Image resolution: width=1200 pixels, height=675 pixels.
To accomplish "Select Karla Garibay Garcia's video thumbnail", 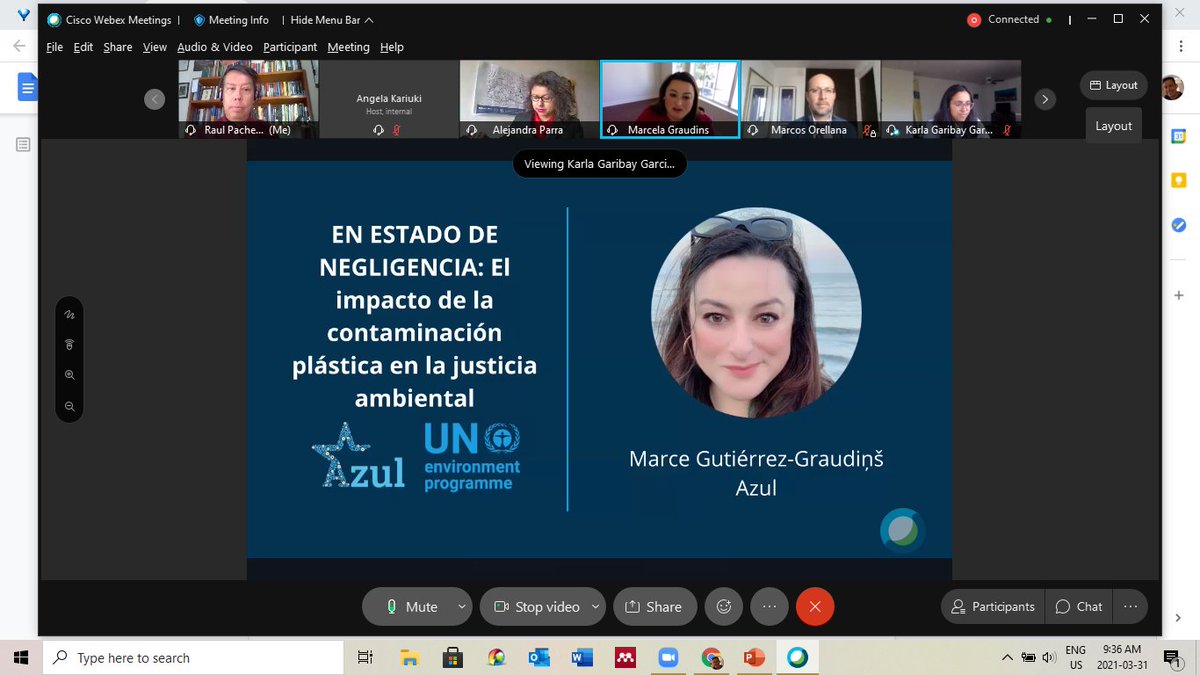I will [951, 99].
